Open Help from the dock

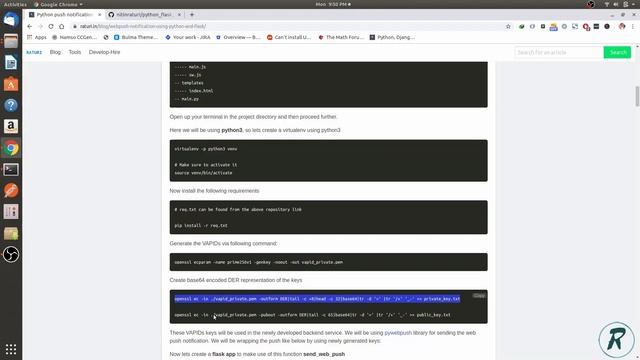(11, 105)
